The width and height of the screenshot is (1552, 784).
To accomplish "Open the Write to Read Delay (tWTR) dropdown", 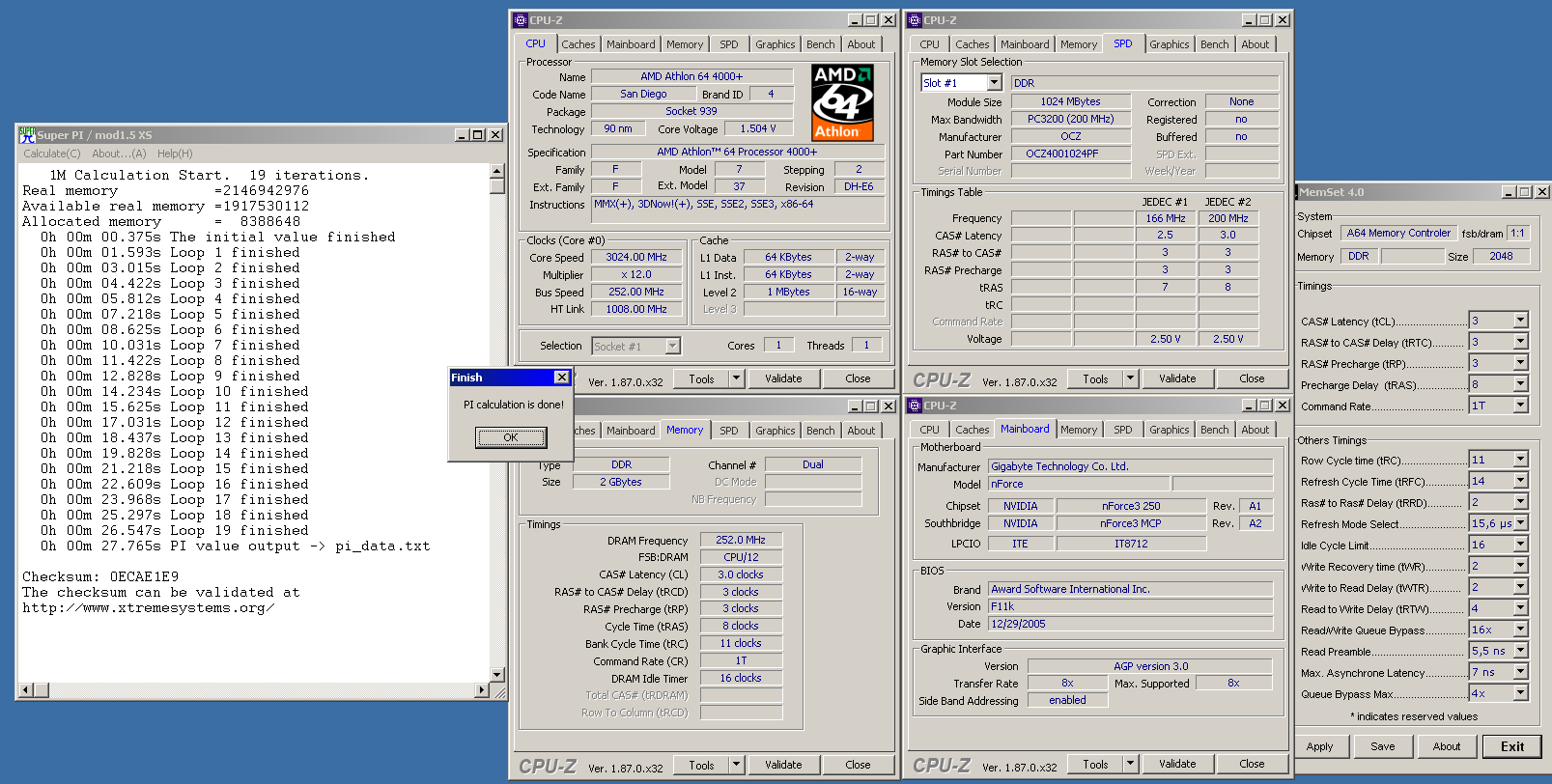I will point(1520,587).
